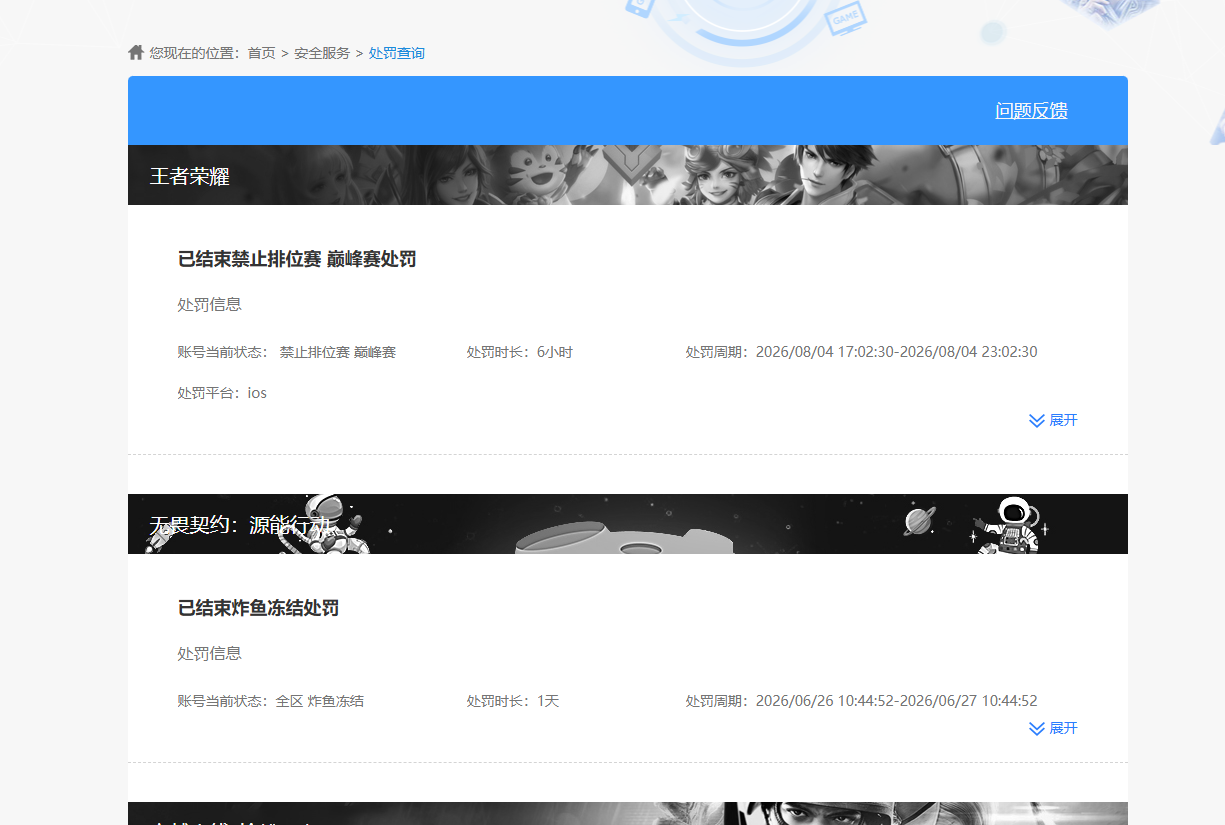The width and height of the screenshot is (1225, 825).
Task: Click the 您现在的位置 breadcrumb label
Action: tap(194, 53)
